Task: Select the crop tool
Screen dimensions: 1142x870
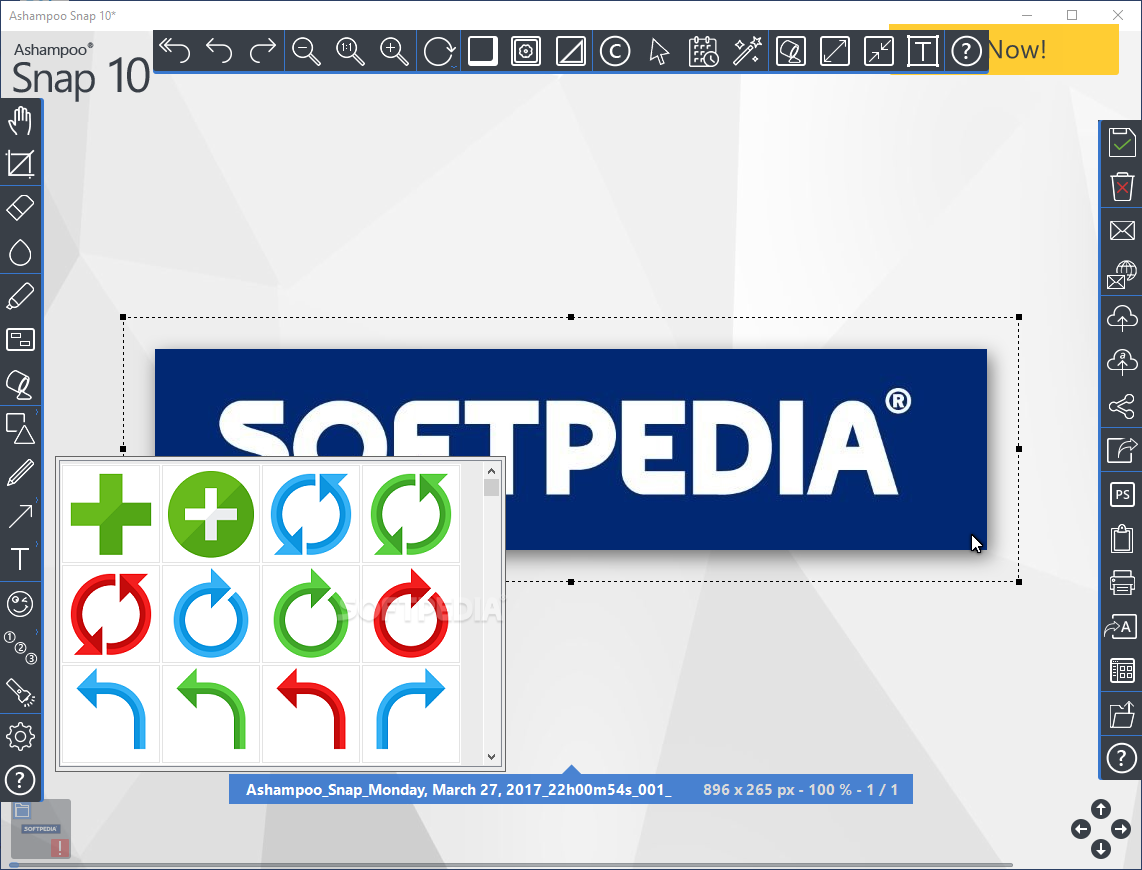Action: (x=20, y=164)
